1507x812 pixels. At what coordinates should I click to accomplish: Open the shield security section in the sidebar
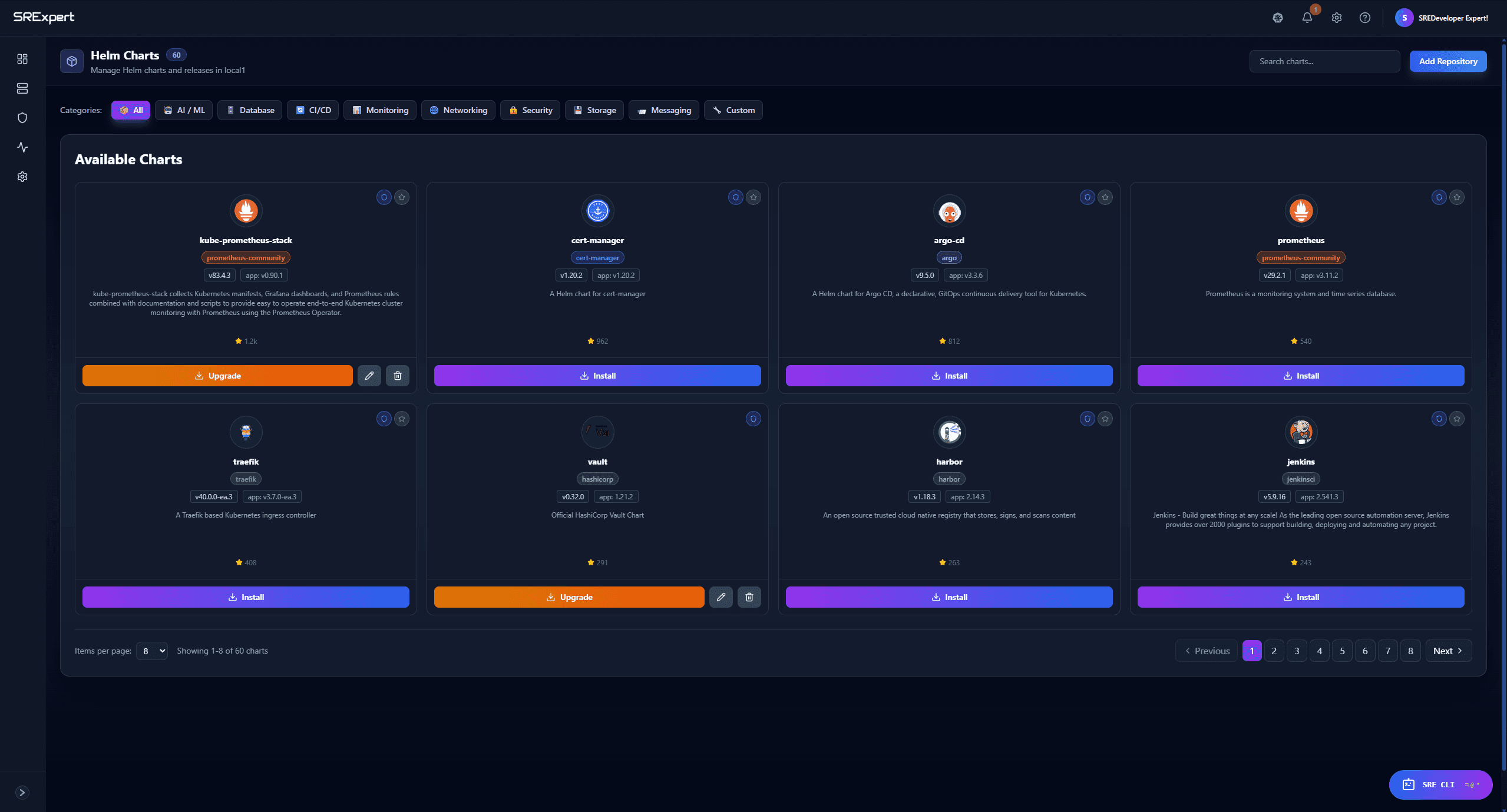click(22, 117)
